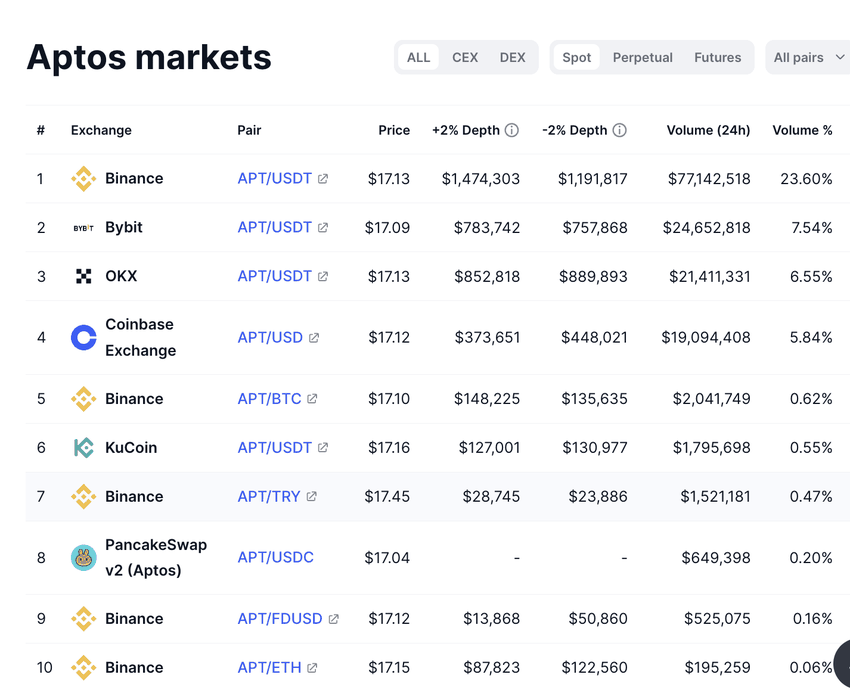
Task: Click the KuCoin exchange name
Action: 131,448
